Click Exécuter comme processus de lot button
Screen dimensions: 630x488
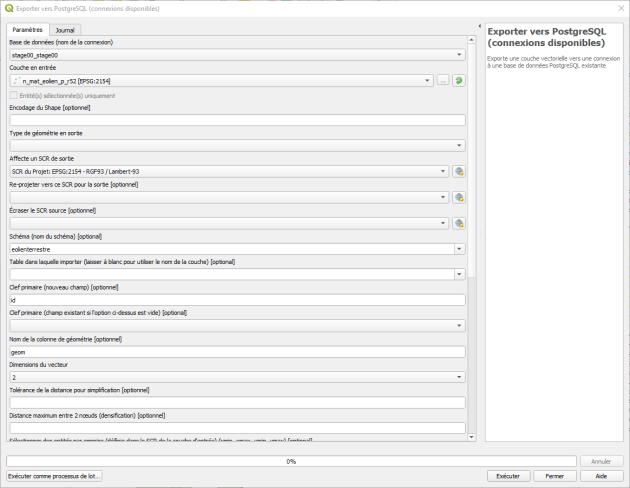point(54,476)
